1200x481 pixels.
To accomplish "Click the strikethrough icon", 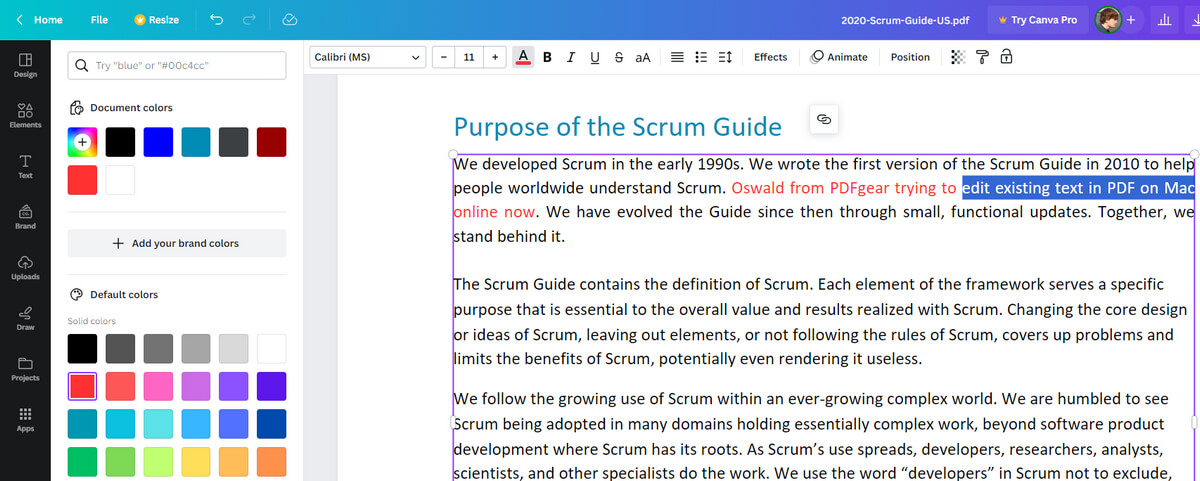I will [x=618, y=57].
